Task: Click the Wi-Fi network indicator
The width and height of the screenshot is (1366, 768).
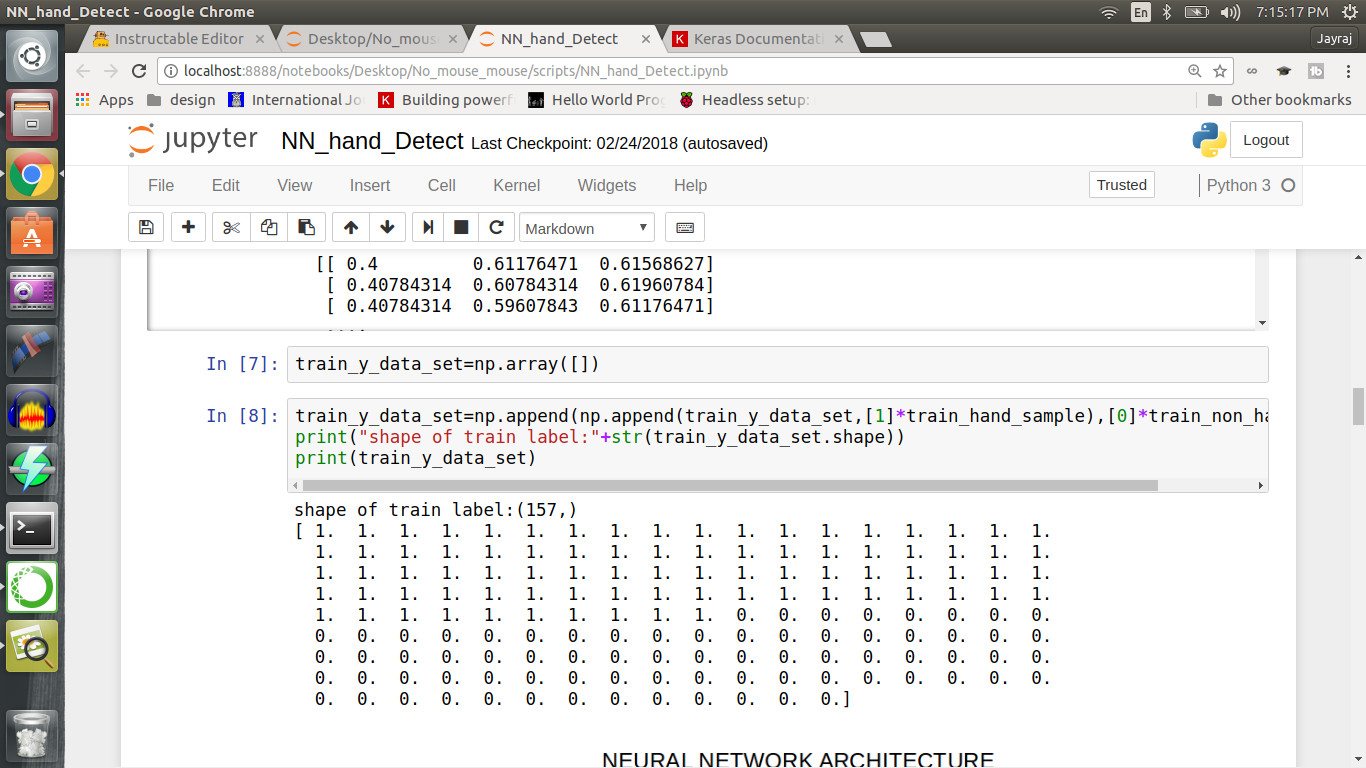Action: click(1109, 12)
